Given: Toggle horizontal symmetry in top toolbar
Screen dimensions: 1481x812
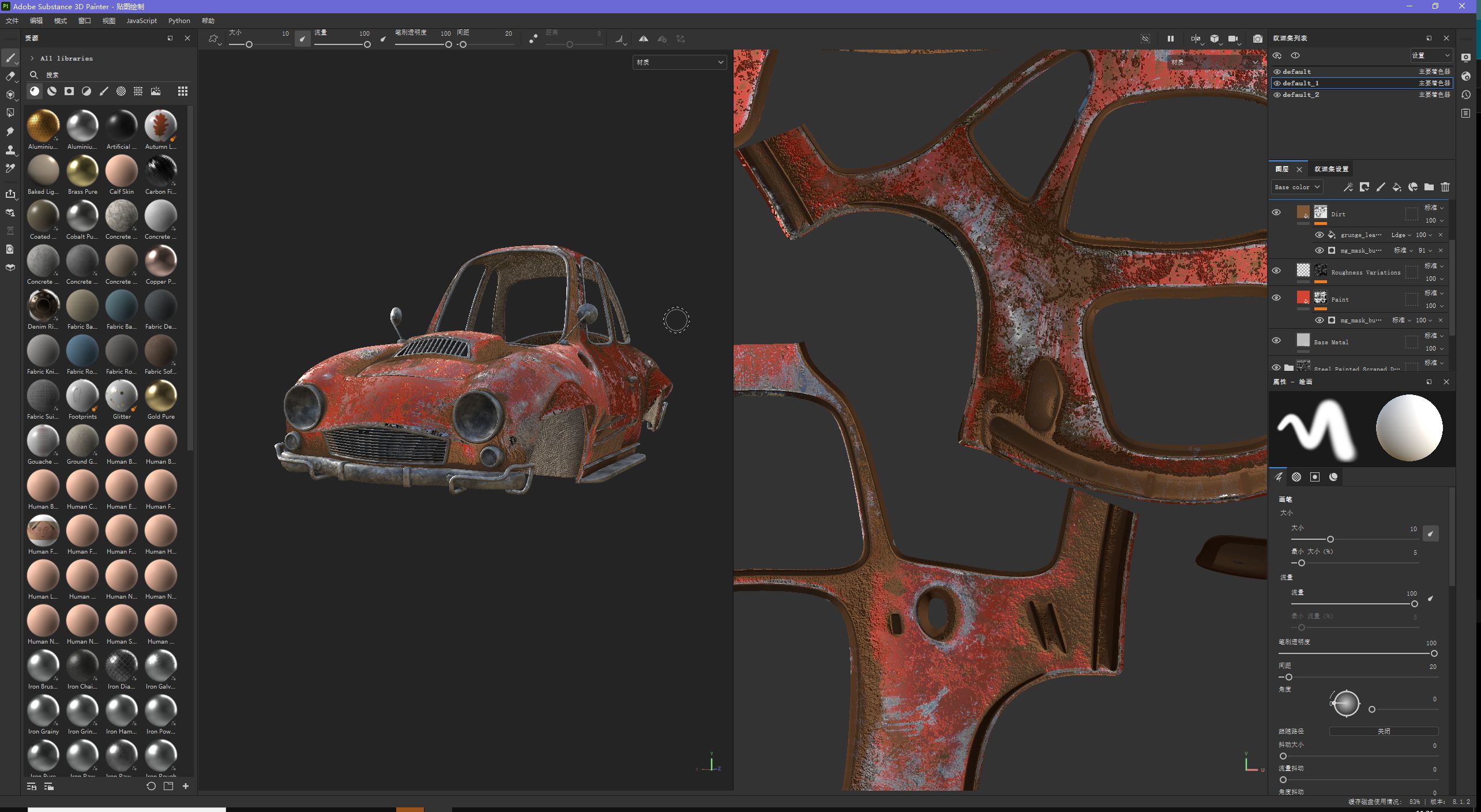Looking at the screenshot, I should (643, 39).
